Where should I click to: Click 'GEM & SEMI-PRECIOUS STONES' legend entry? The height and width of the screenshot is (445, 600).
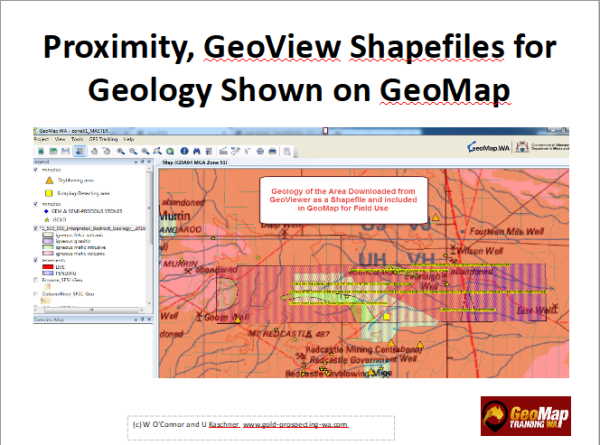coord(87,211)
